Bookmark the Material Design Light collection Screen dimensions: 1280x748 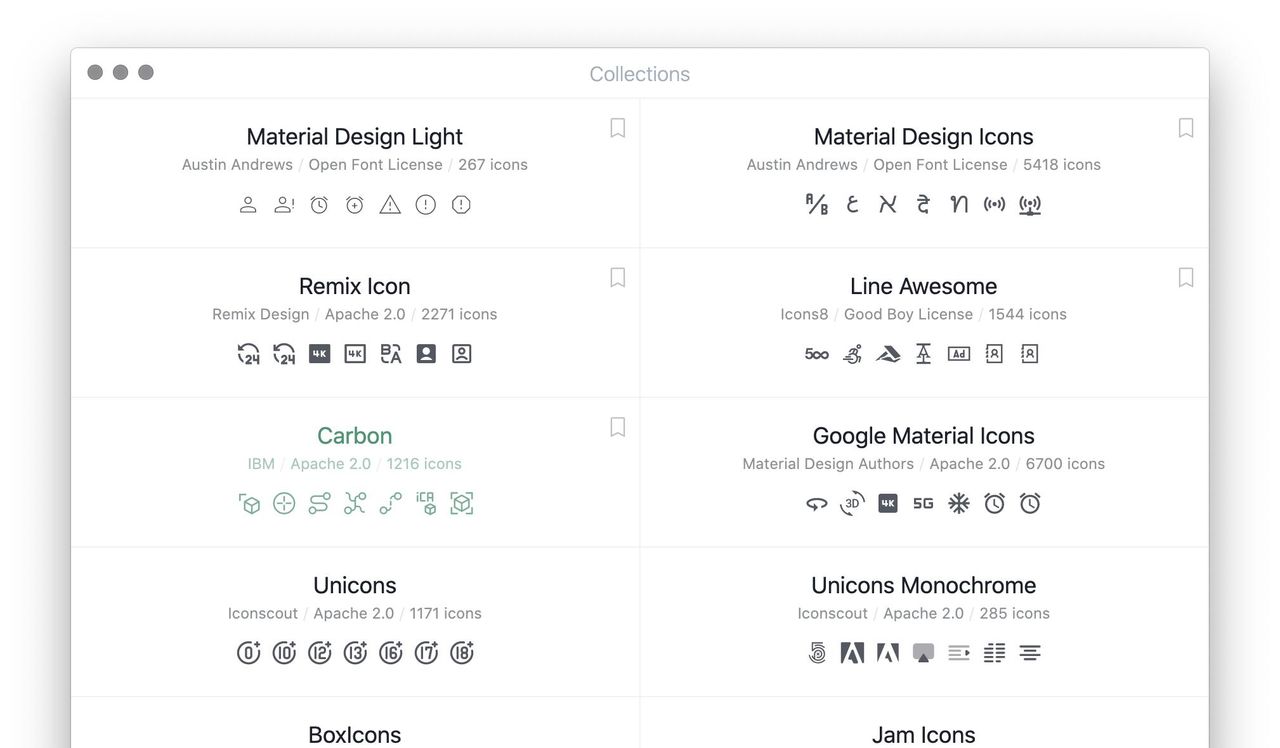click(x=618, y=128)
